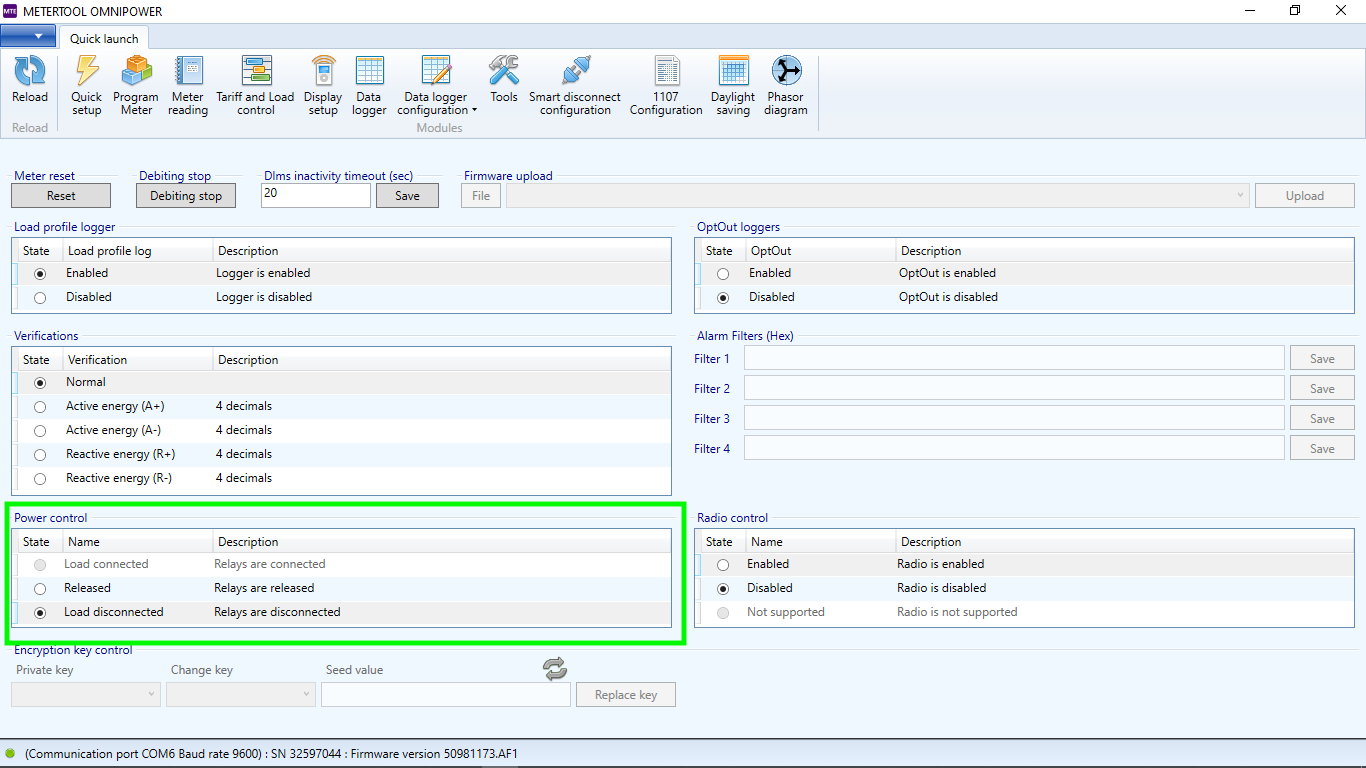Select OptOut Disabled radio button

point(723,297)
